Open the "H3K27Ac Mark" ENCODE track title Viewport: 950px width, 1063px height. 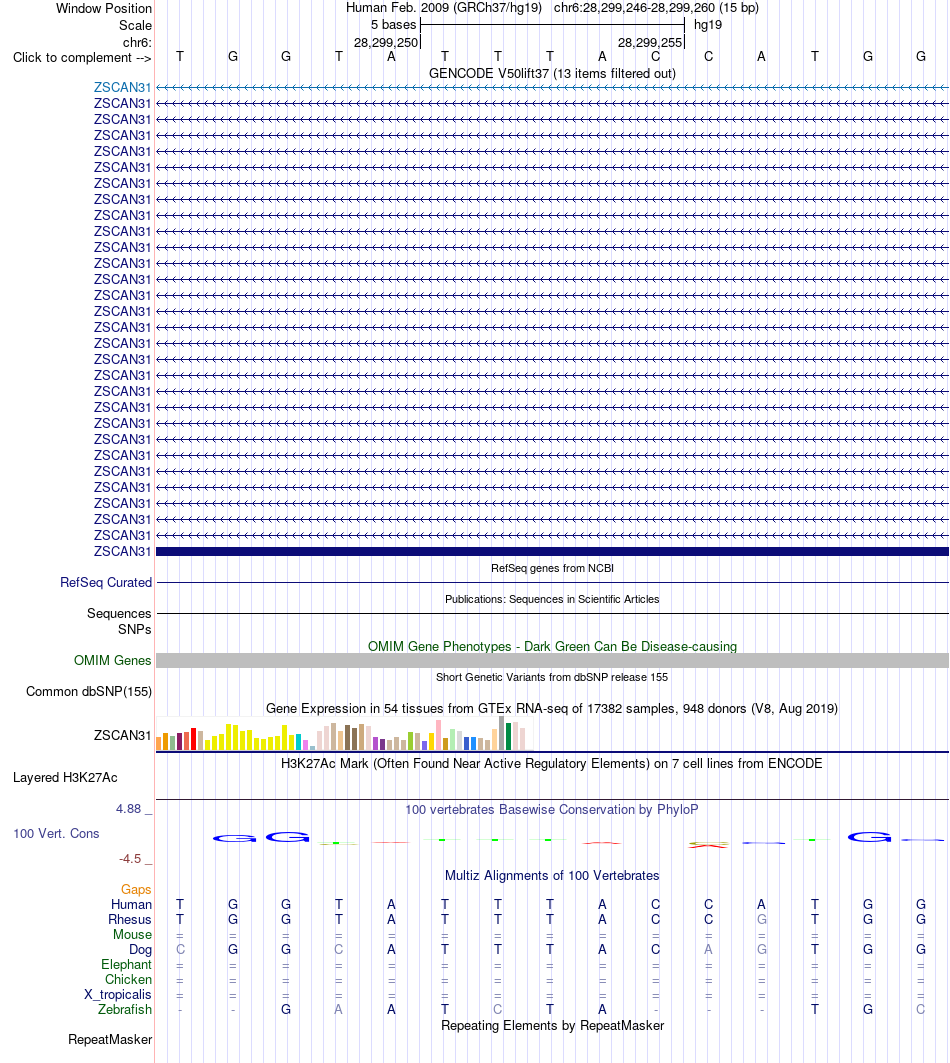coord(552,764)
